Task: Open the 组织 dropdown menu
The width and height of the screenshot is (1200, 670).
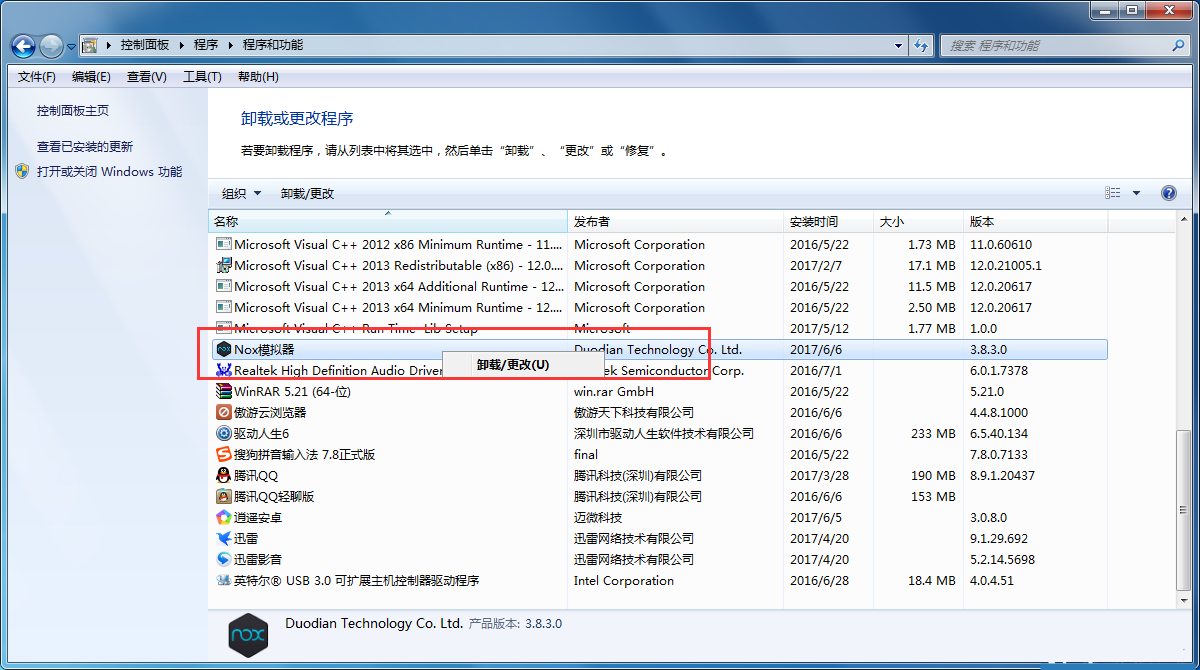Action: pyautogui.click(x=241, y=193)
